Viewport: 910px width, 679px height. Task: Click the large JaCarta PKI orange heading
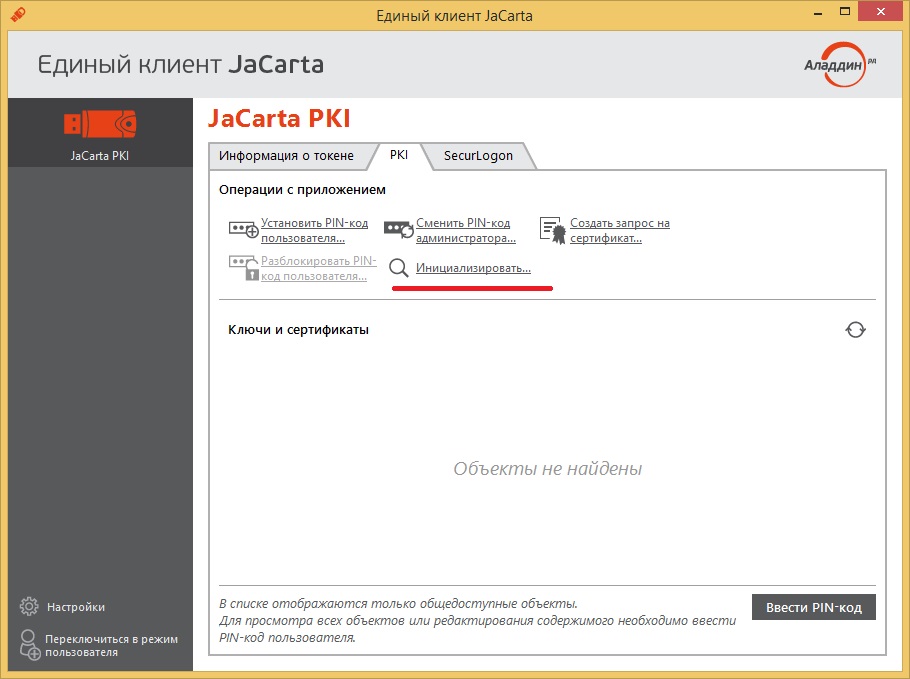(x=279, y=118)
